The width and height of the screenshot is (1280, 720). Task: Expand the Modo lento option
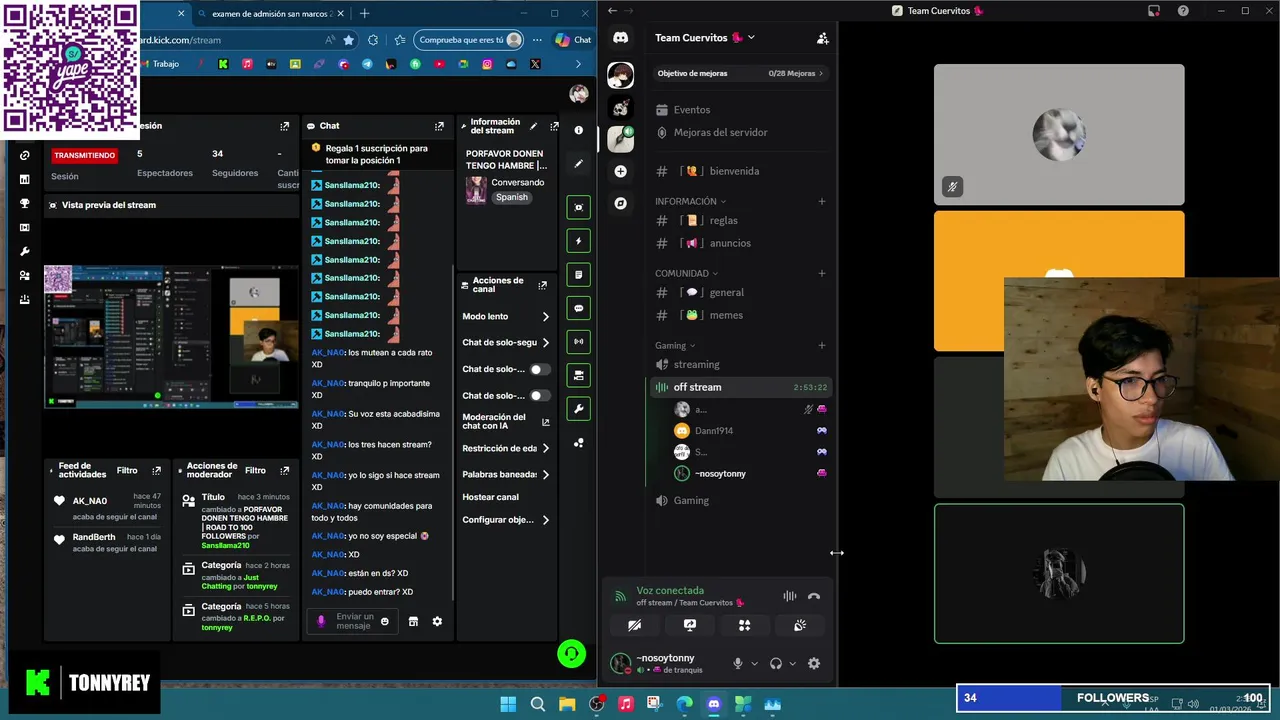point(506,316)
